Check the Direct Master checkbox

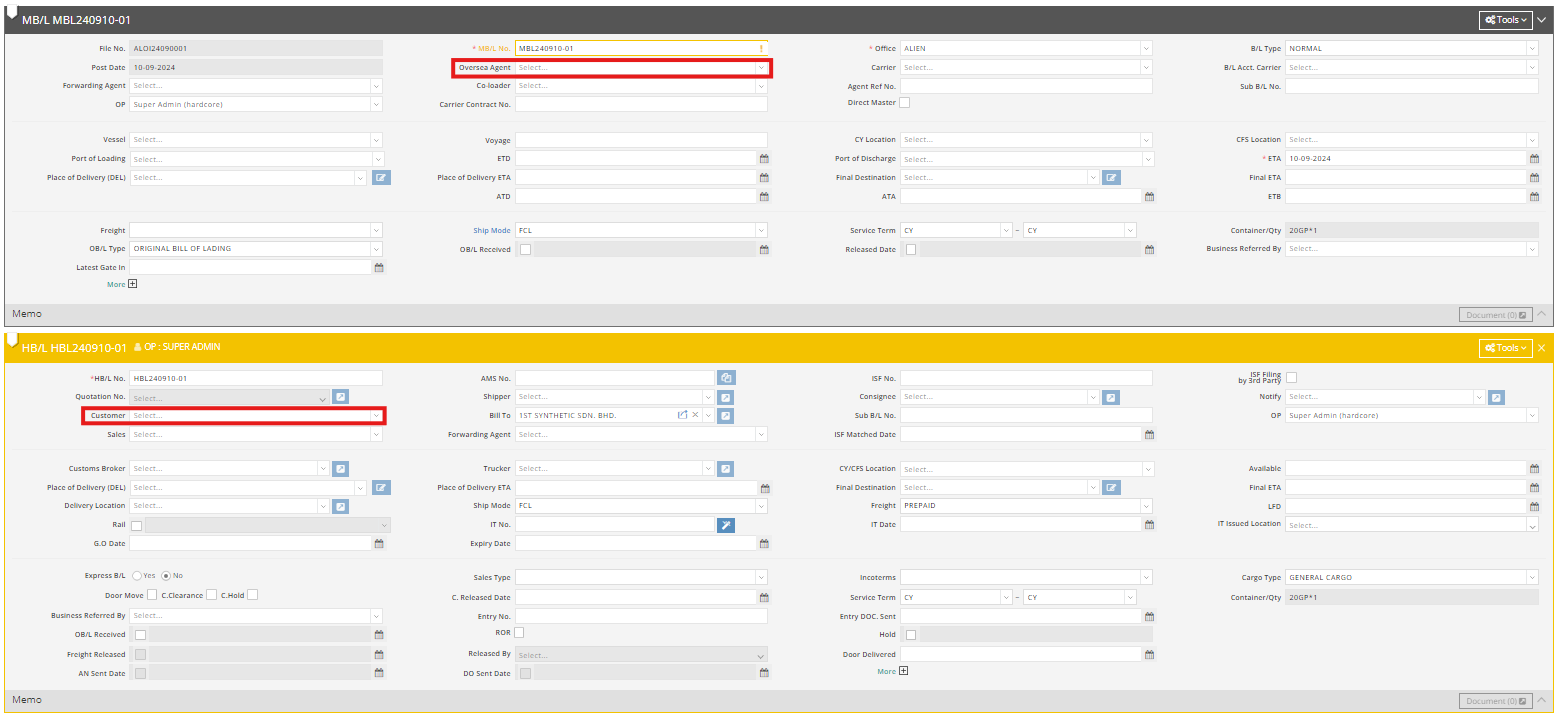904,103
